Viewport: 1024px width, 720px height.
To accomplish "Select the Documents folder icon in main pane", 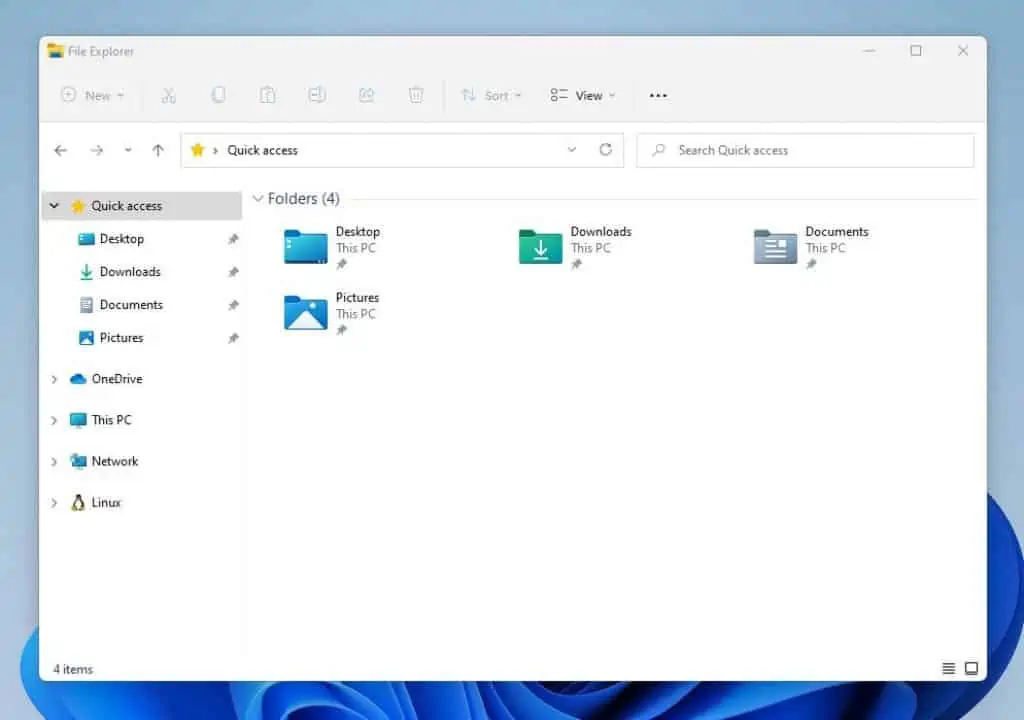I will tap(775, 247).
